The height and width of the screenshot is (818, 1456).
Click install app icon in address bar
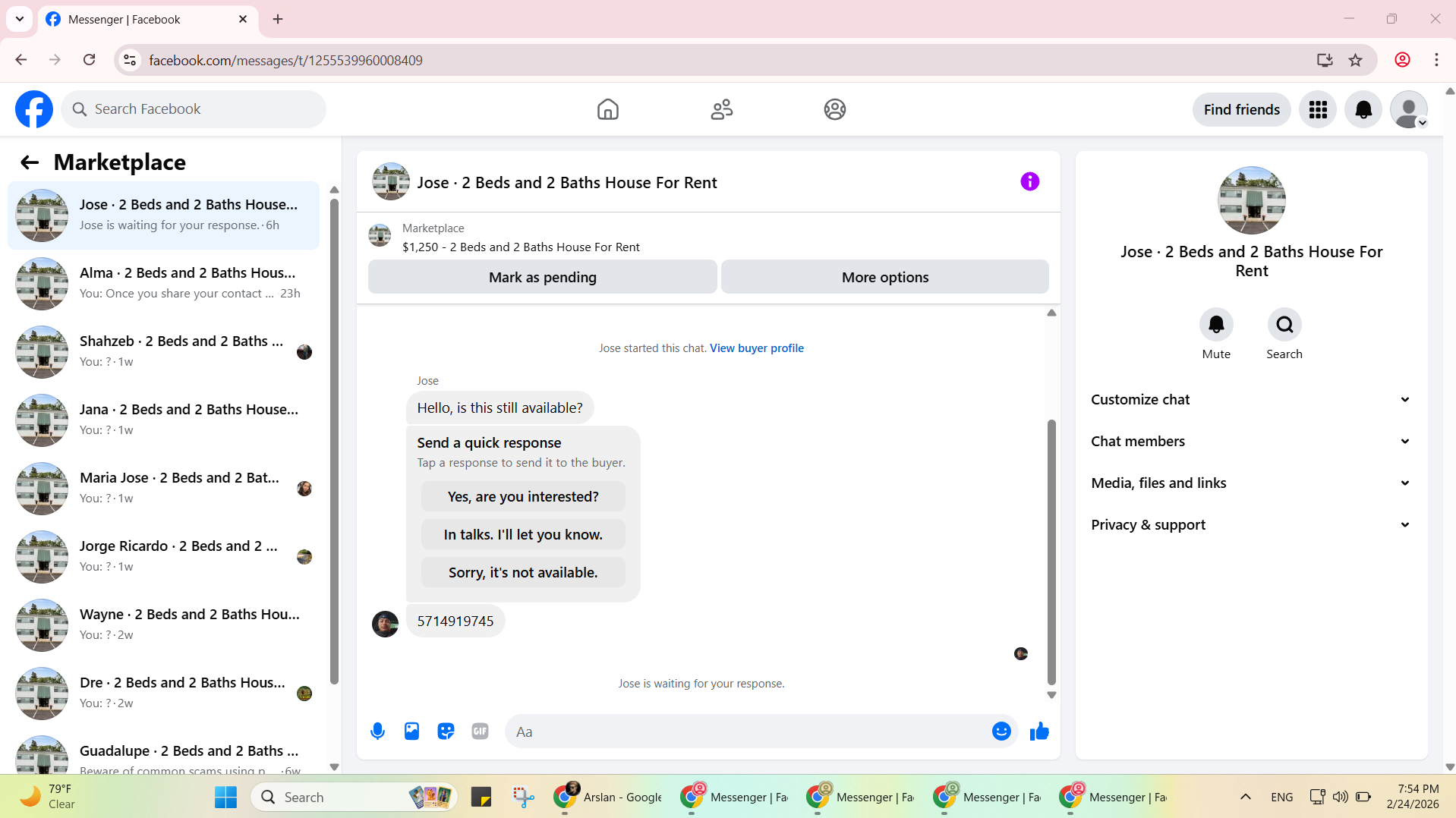[x=1325, y=60]
